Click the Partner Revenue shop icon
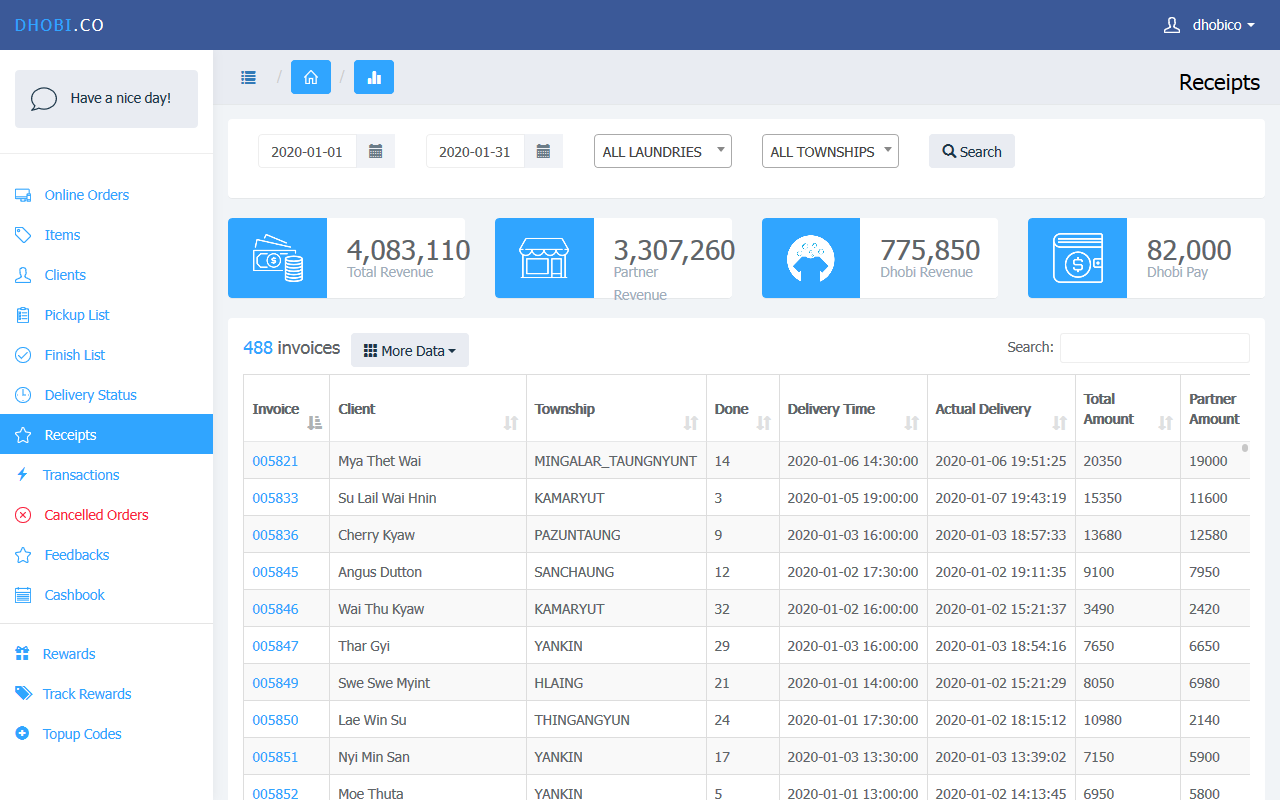The image size is (1280, 800). [543, 258]
